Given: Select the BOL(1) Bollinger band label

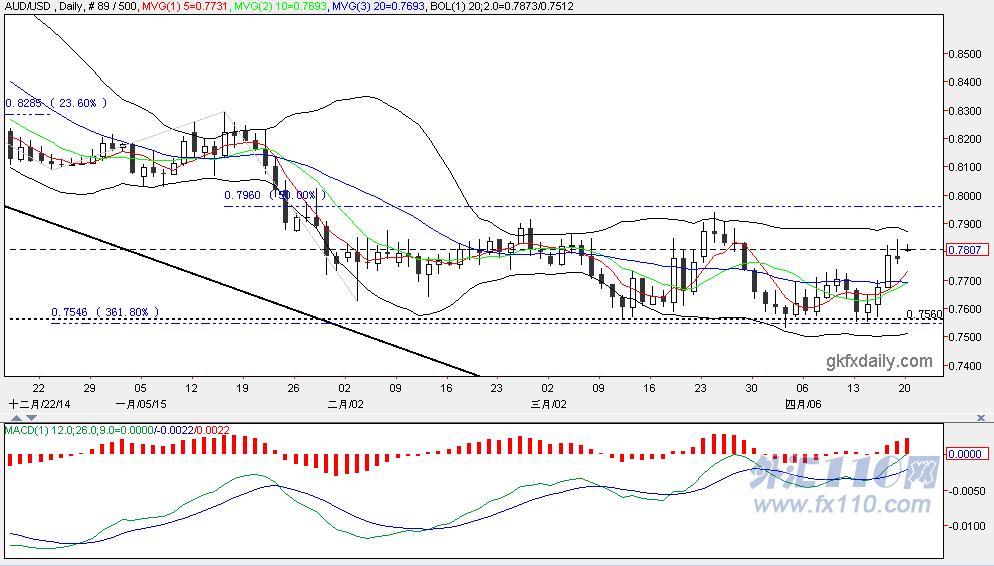Looking at the screenshot, I should (x=501, y=6).
